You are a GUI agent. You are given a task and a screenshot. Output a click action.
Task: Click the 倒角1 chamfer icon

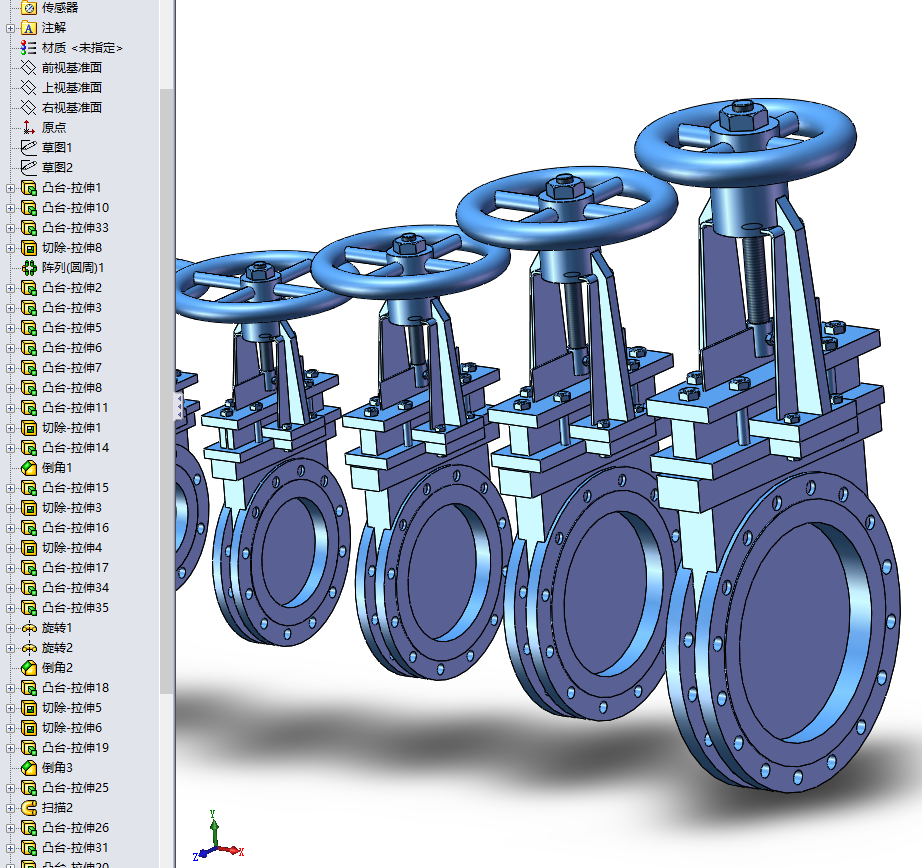28,468
